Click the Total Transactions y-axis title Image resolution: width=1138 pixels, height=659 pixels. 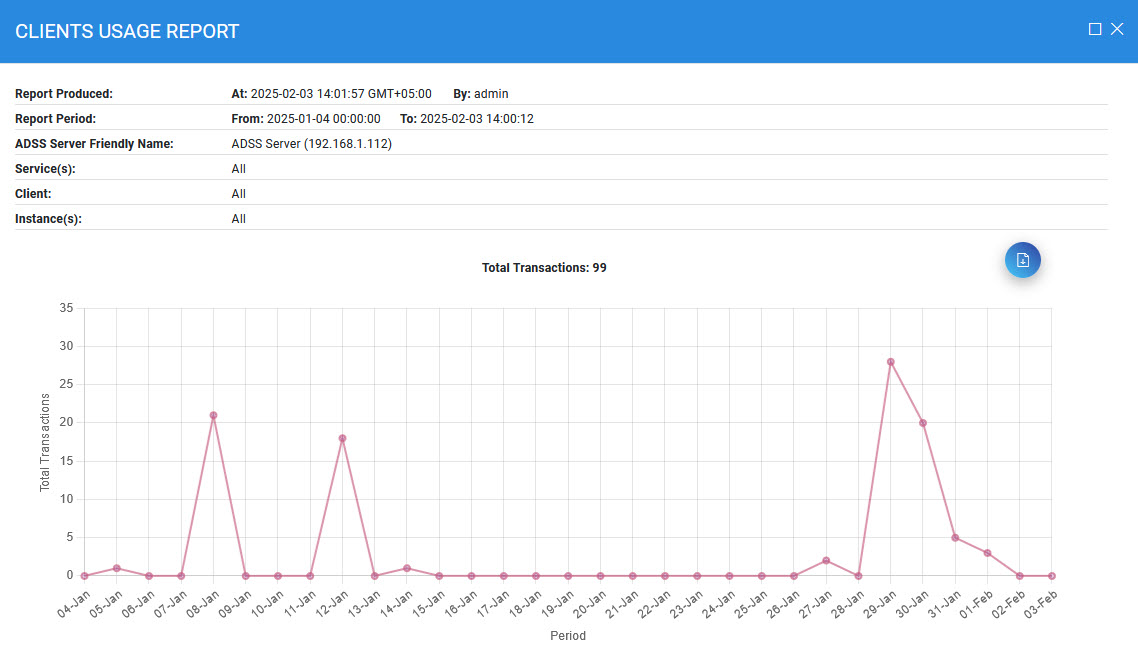(x=45, y=442)
